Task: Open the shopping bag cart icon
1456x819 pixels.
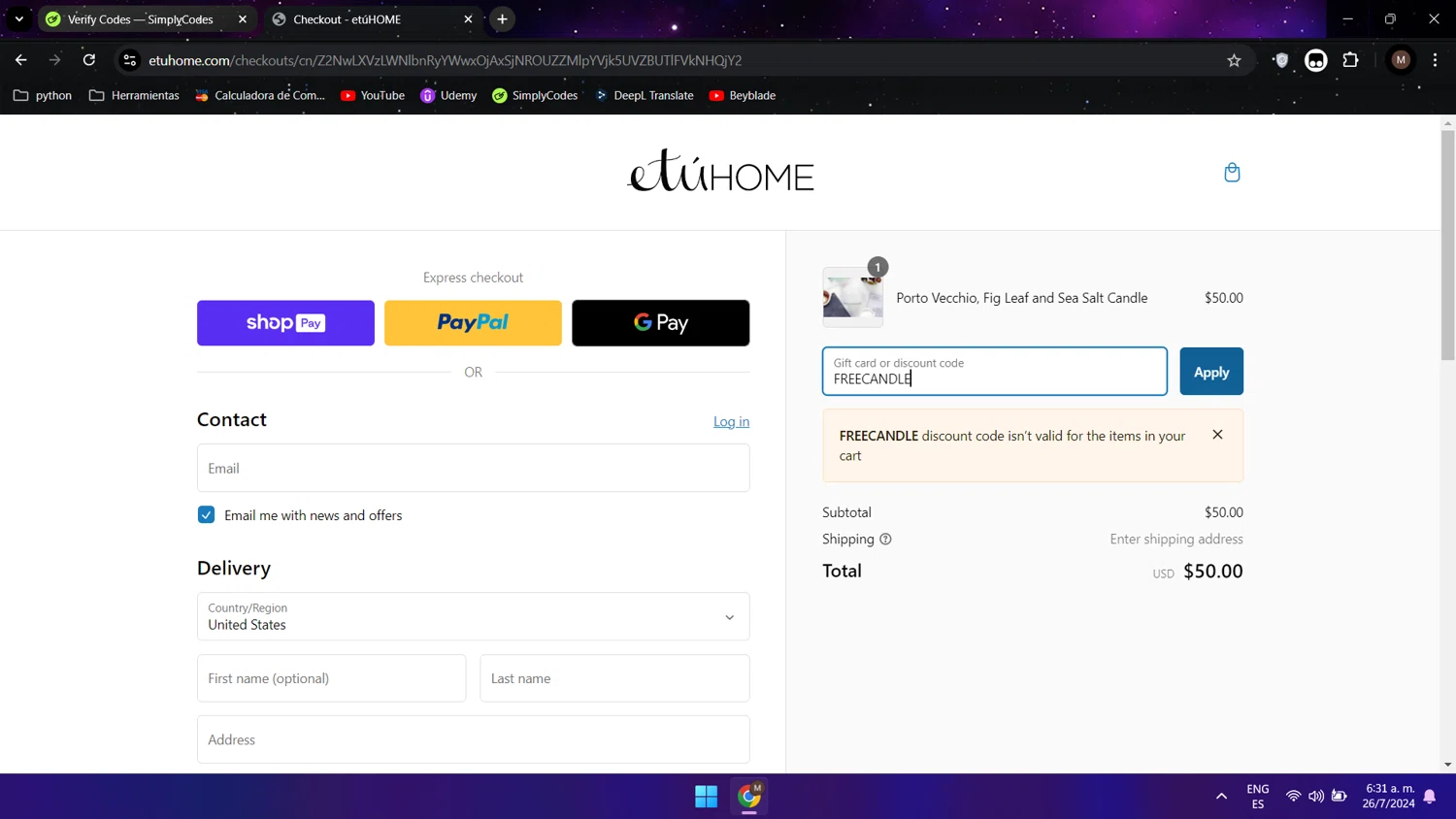Action: [x=1232, y=173]
